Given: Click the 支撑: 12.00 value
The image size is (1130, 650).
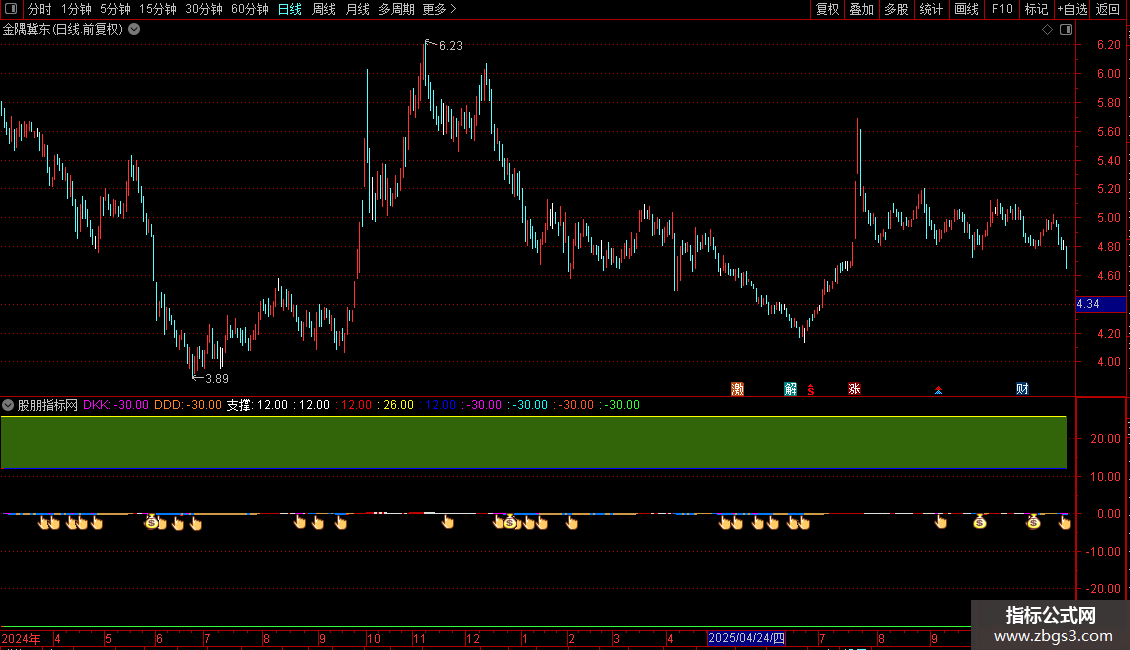Looking at the screenshot, I should pos(257,405).
